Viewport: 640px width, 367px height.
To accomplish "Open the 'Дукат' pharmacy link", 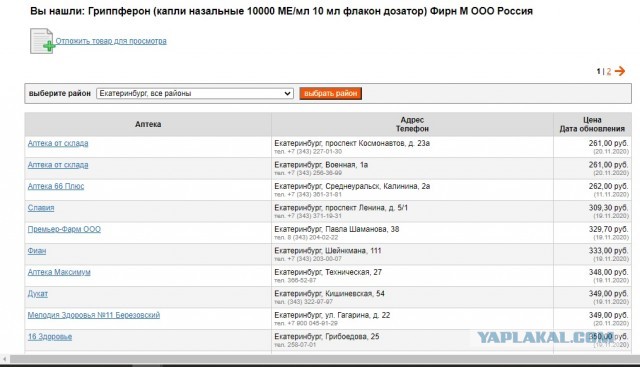I will [x=38, y=294].
